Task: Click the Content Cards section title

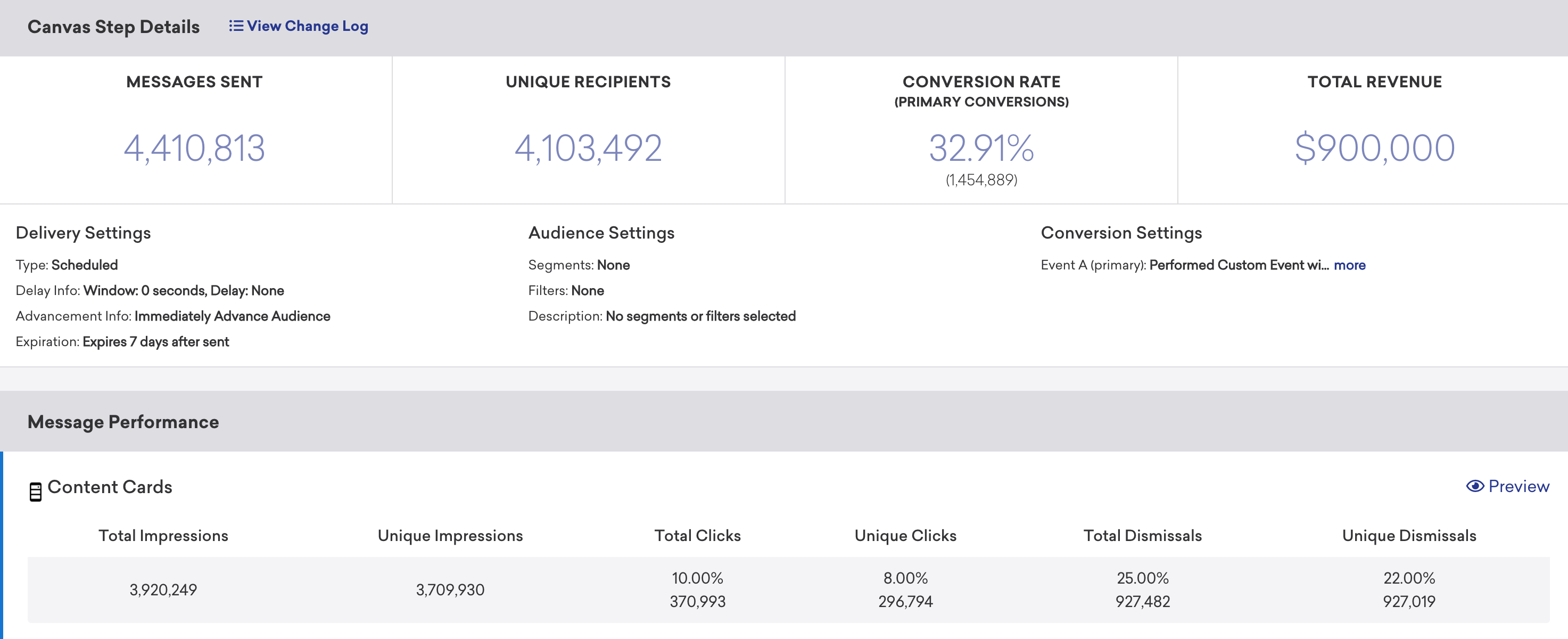Action: [x=110, y=487]
